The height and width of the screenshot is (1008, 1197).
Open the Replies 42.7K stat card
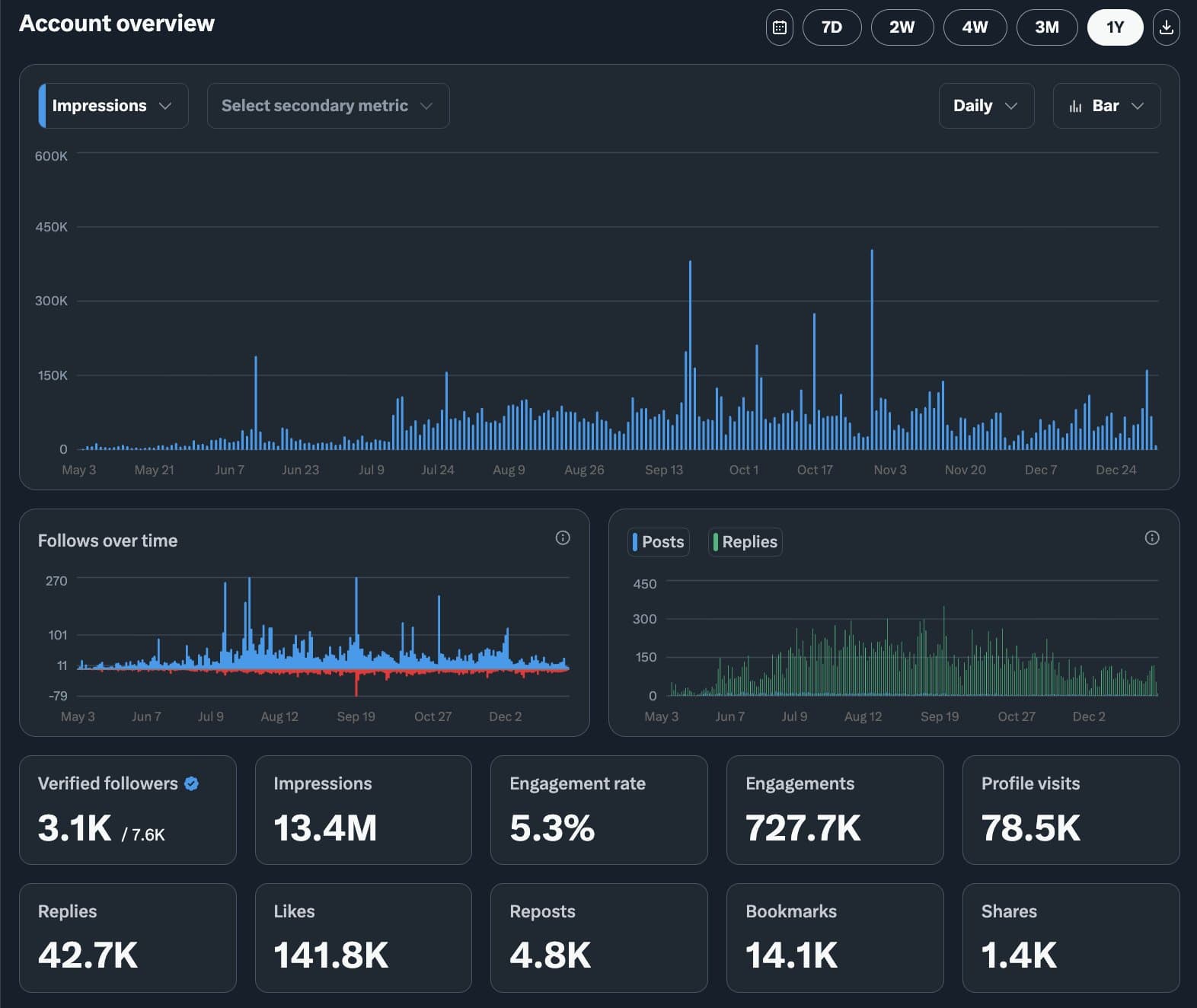[128, 938]
